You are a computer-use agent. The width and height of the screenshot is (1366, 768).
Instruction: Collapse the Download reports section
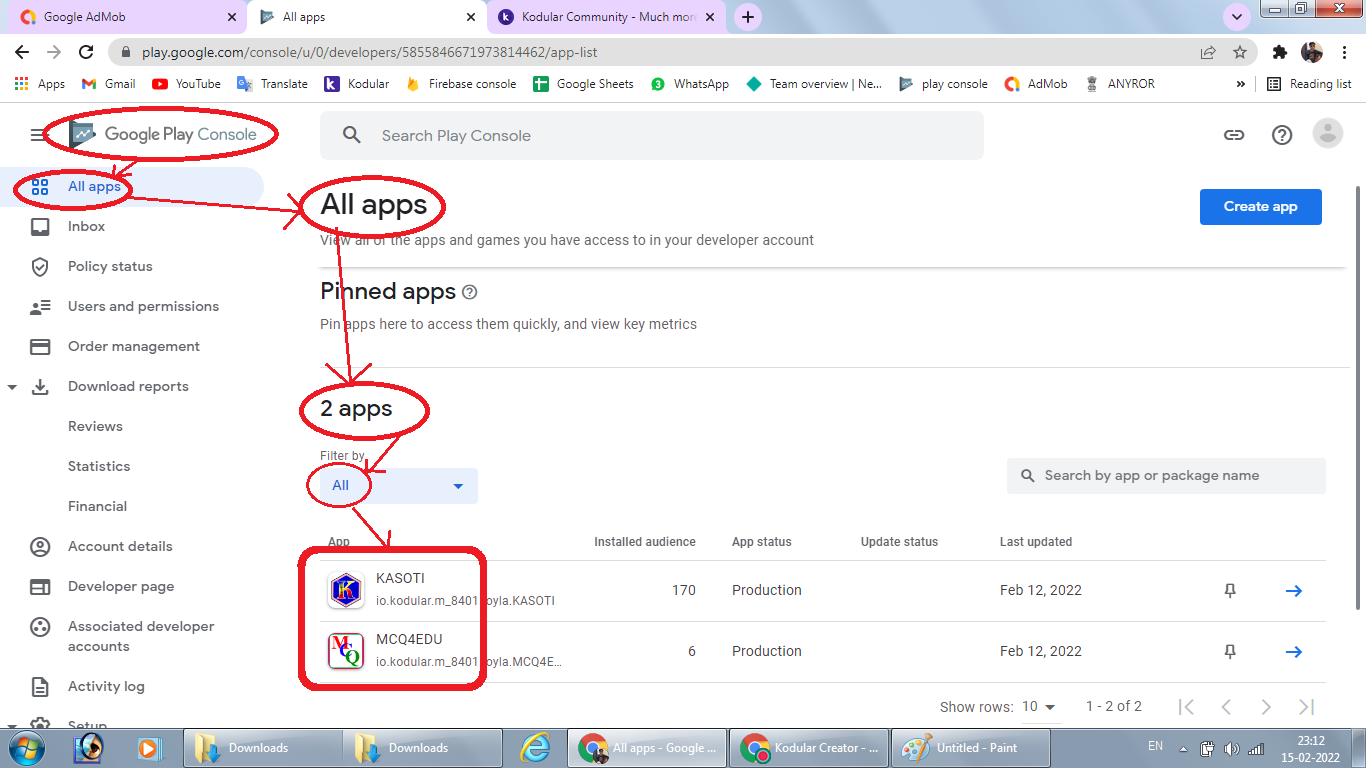[x=12, y=387]
